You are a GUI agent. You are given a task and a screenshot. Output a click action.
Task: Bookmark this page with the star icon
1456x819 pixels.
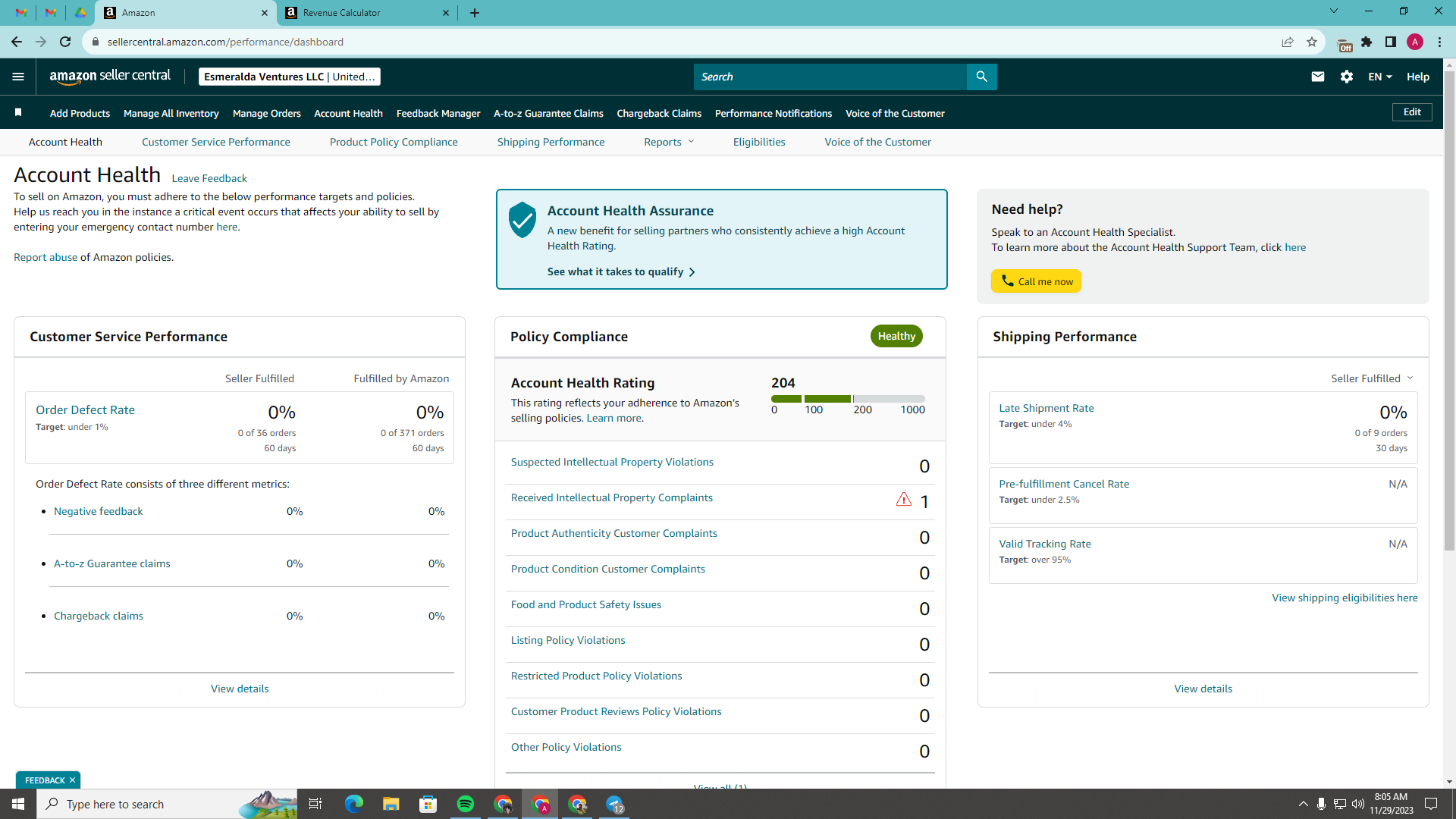click(x=1312, y=42)
